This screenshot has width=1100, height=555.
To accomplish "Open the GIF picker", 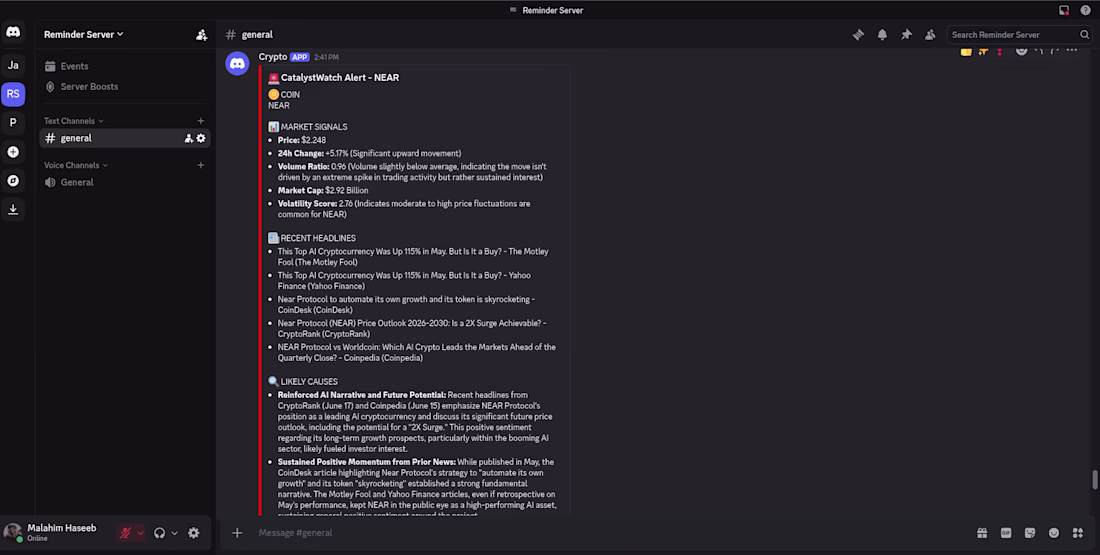I will point(1006,533).
